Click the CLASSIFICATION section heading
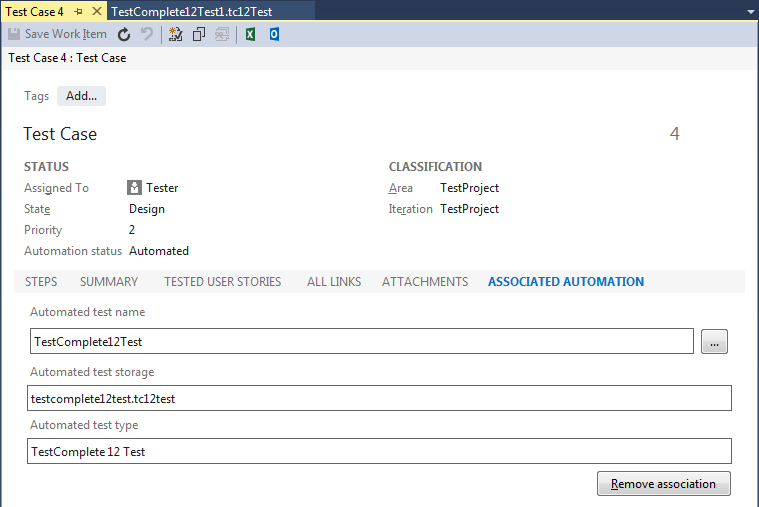 tap(435, 167)
